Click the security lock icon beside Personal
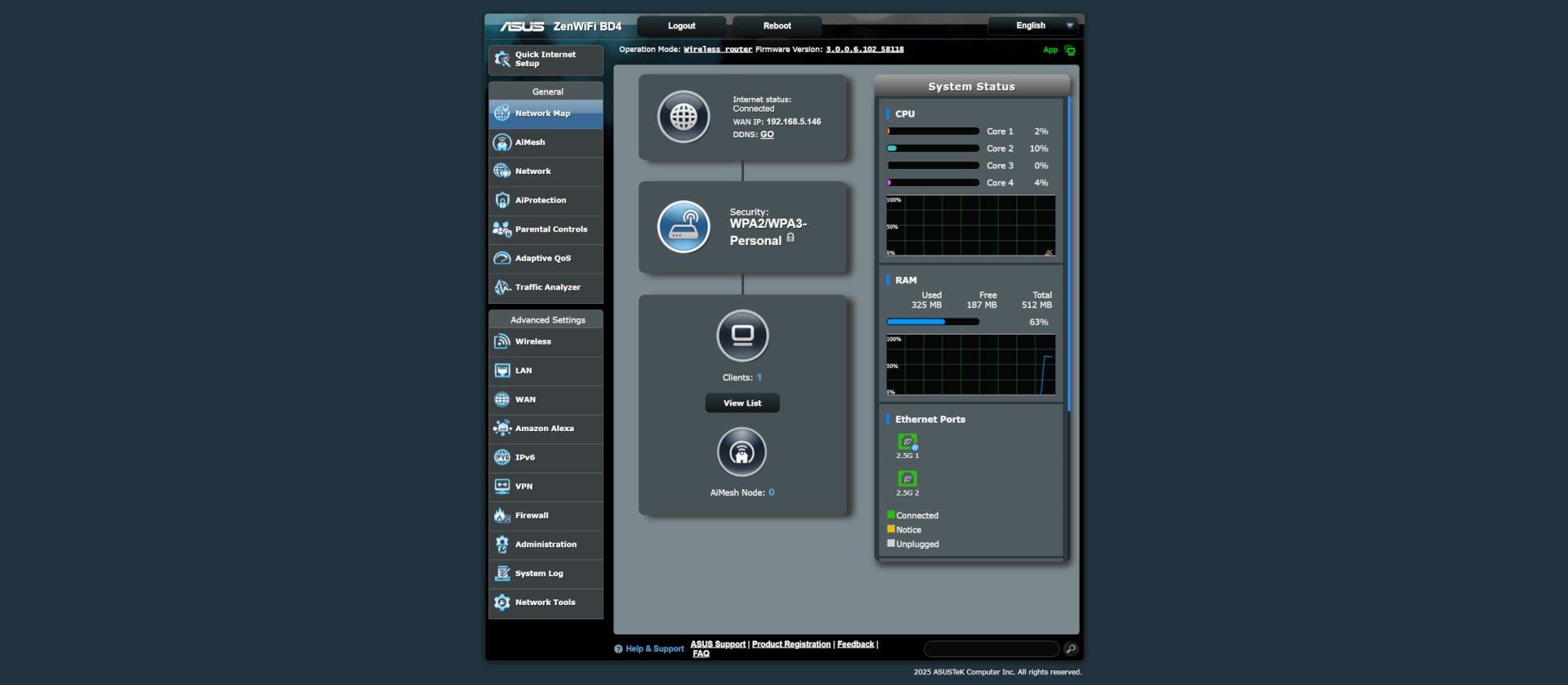1568x685 pixels. (791, 238)
